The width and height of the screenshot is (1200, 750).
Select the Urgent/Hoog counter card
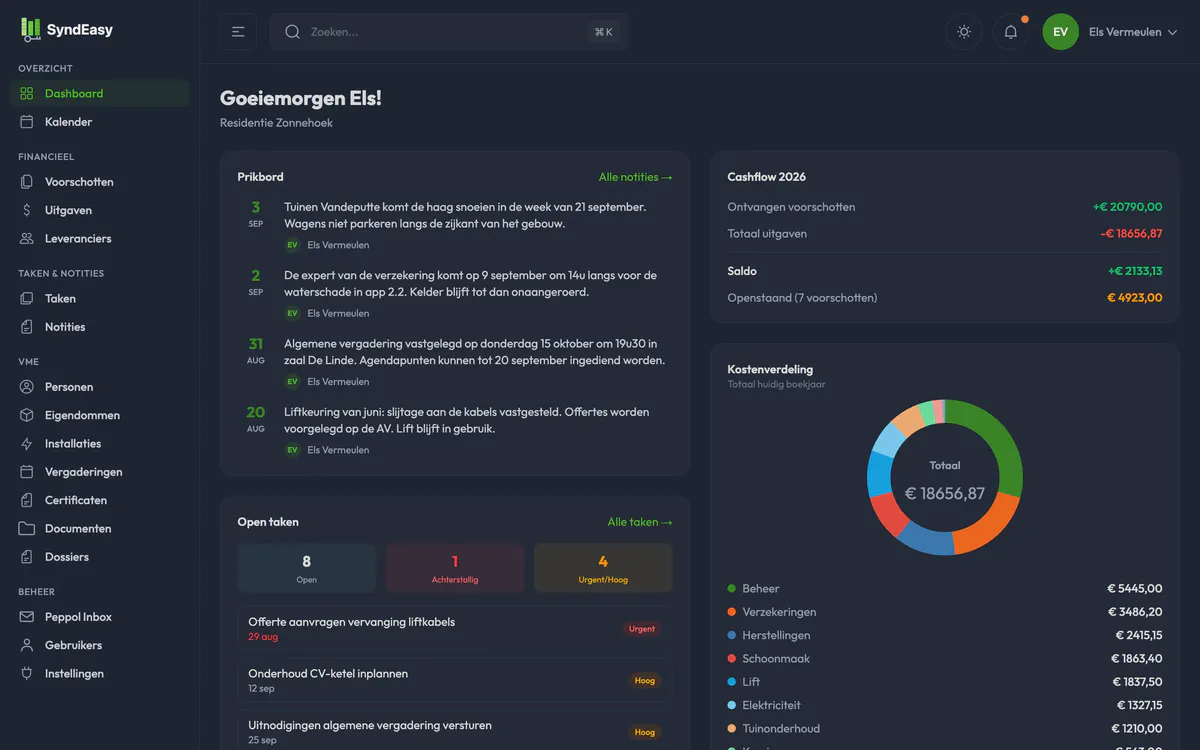point(603,568)
